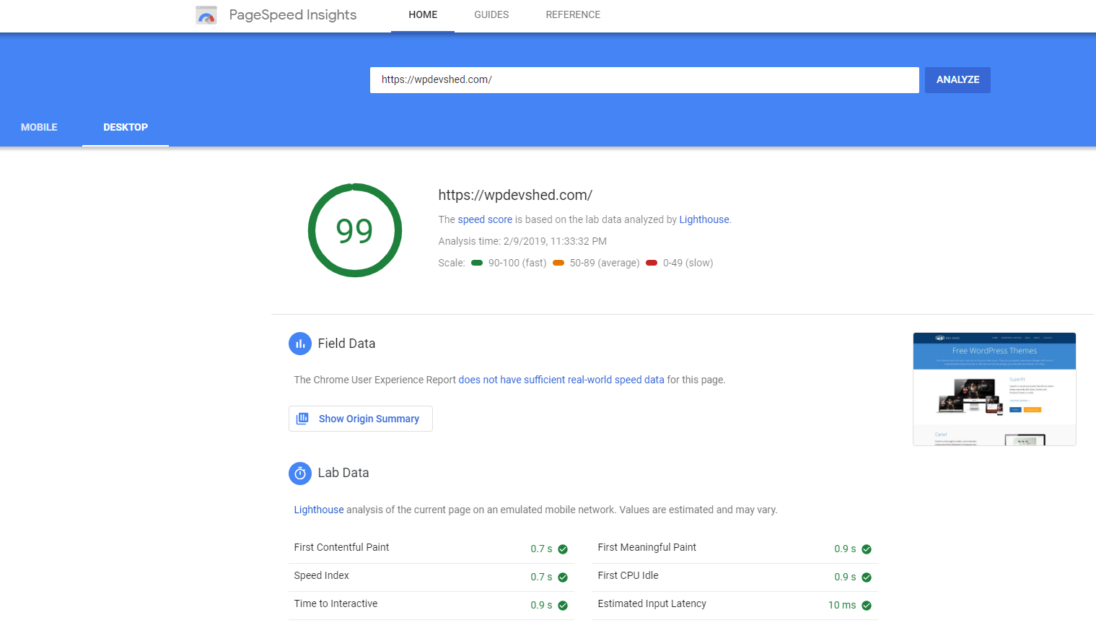This screenshot has height=628, width=1096.
Task: Click the Lab Data stopwatch icon
Action: [300, 473]
